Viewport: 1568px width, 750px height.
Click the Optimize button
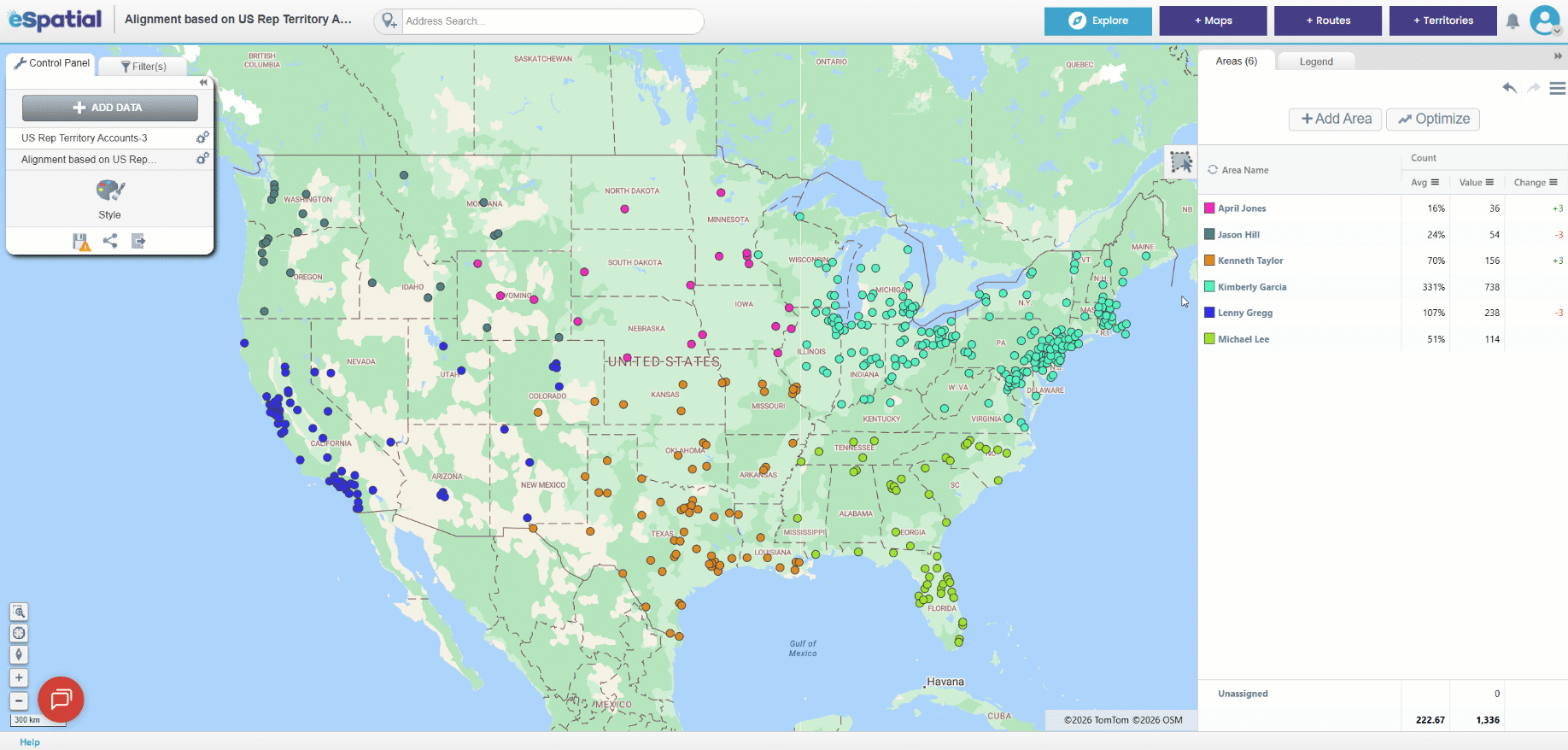[x=1433, y=119]
